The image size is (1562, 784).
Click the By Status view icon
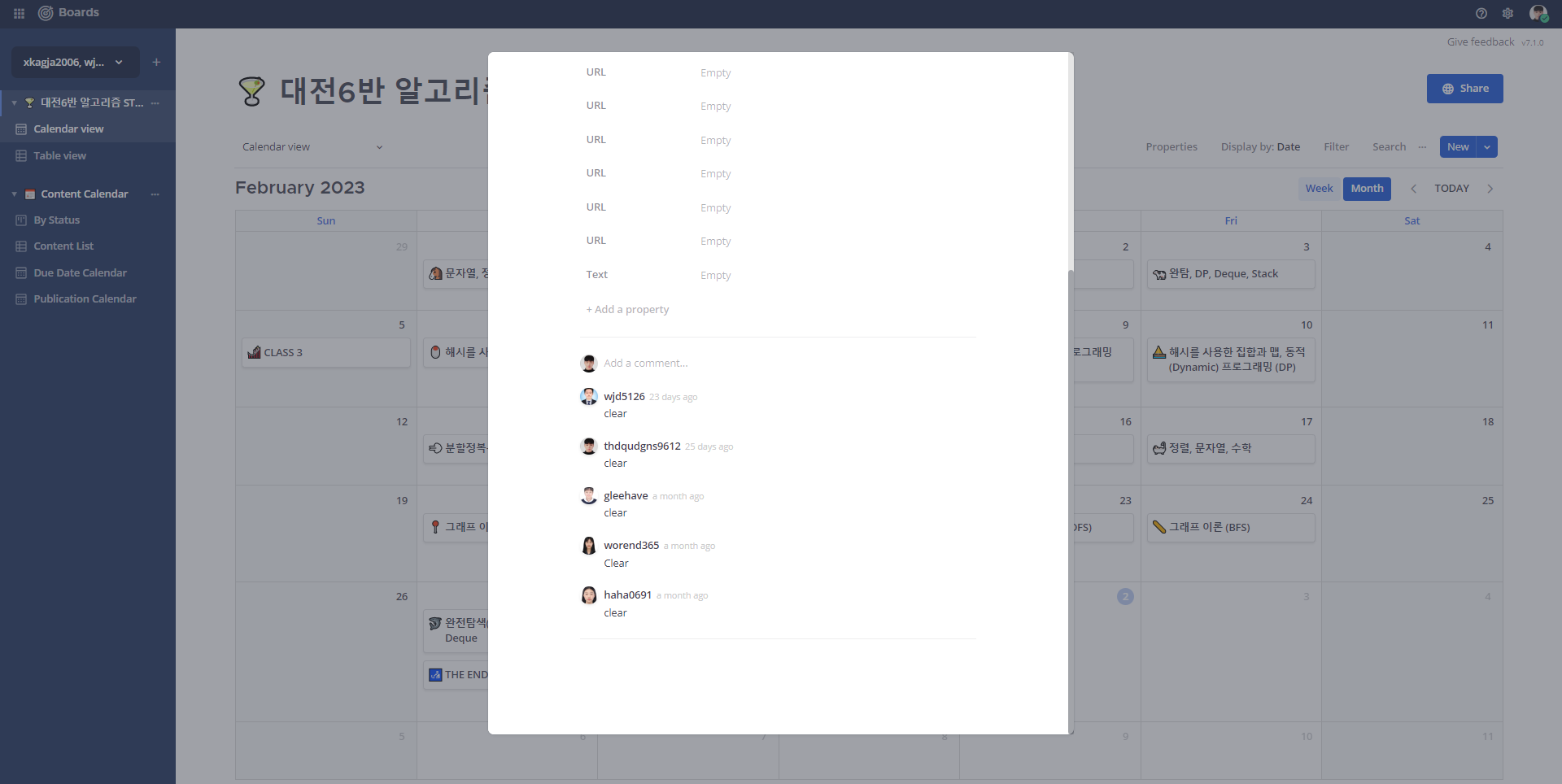[21, 220]
